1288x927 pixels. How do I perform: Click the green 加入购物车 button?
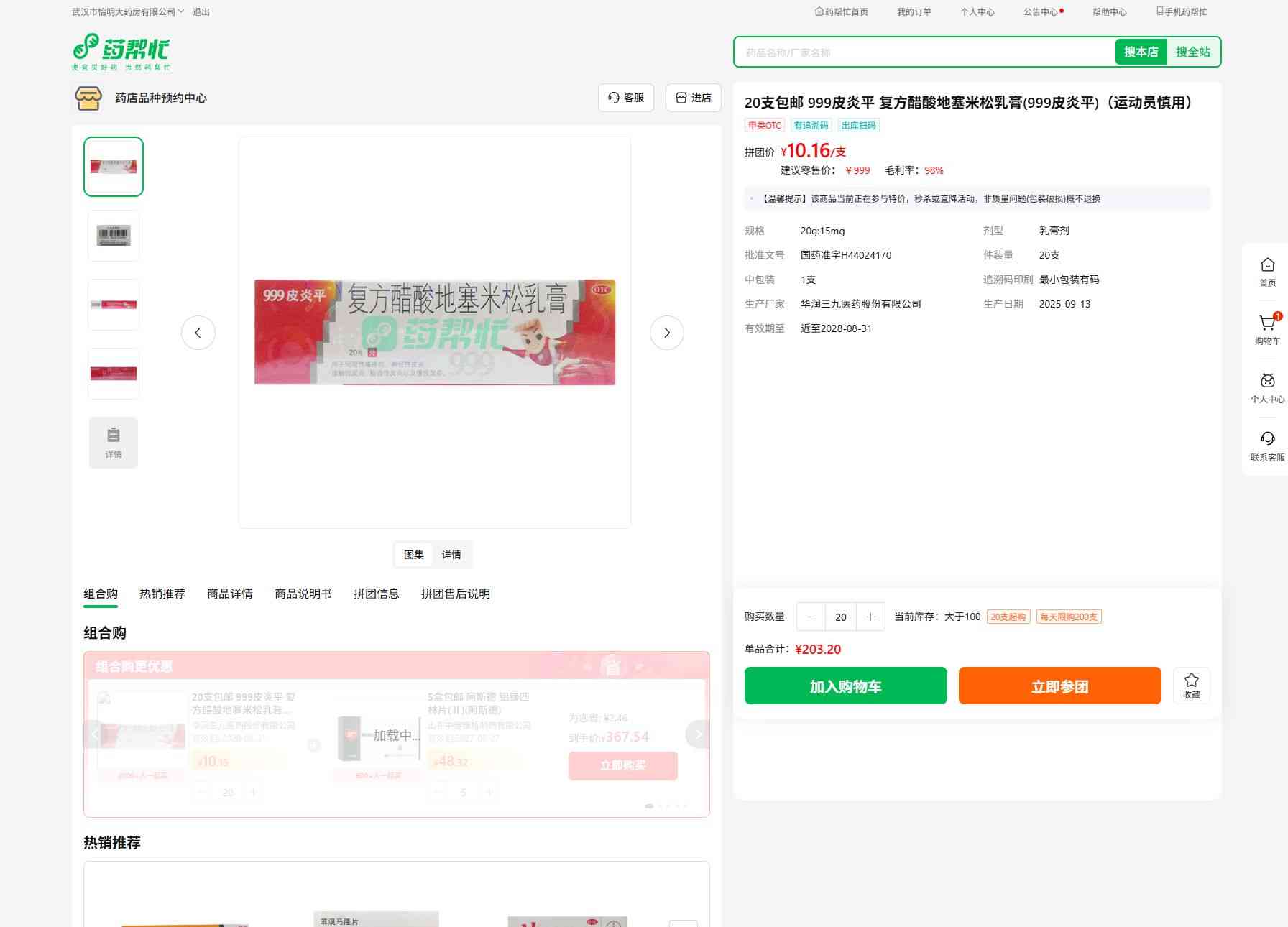845,686
